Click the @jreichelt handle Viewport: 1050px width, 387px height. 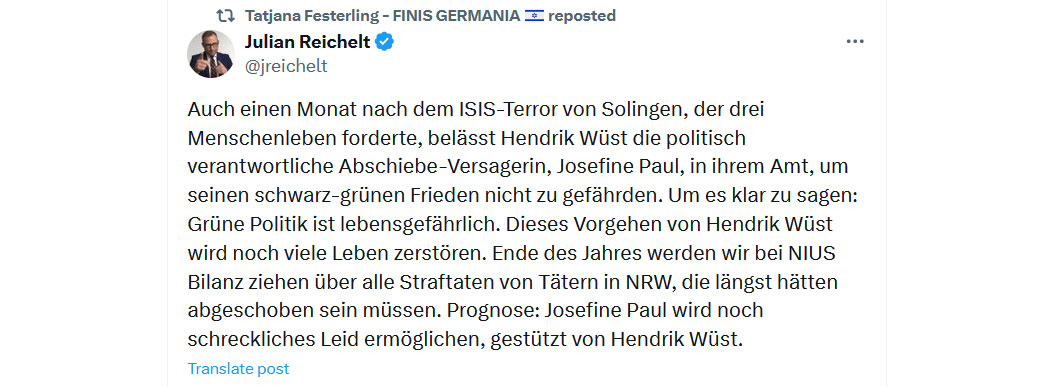(x=286, y=66)
